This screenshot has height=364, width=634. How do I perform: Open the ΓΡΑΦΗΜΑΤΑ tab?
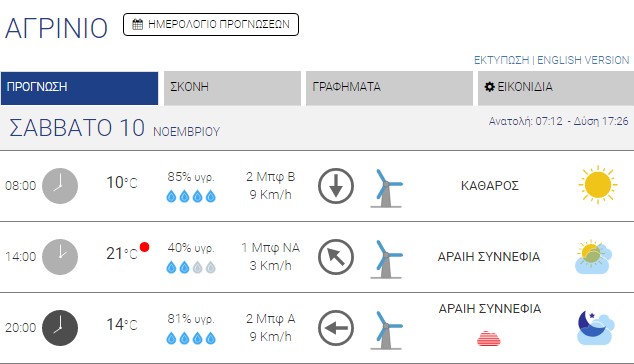(389, 88)
